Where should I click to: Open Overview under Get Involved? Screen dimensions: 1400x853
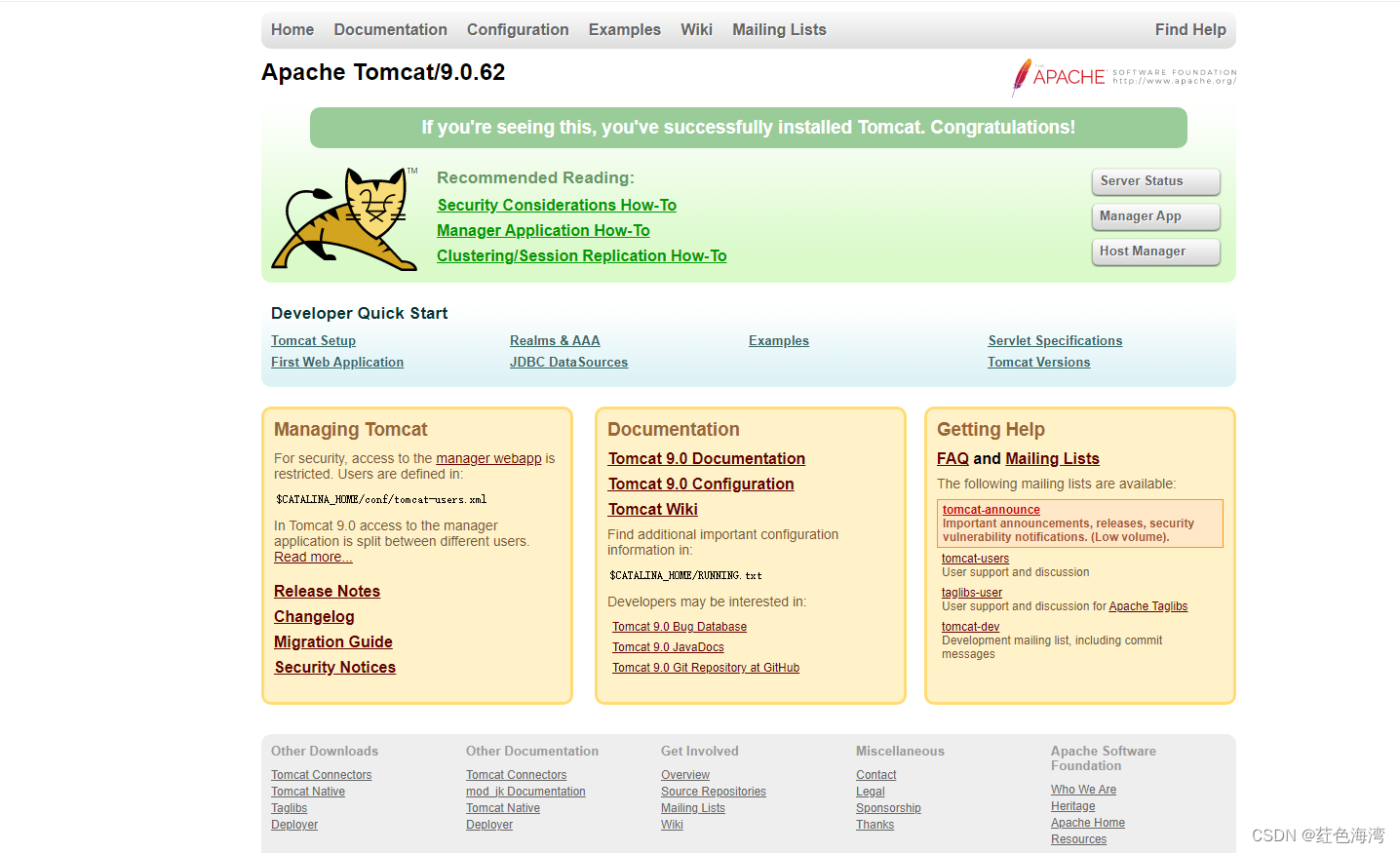685,775
